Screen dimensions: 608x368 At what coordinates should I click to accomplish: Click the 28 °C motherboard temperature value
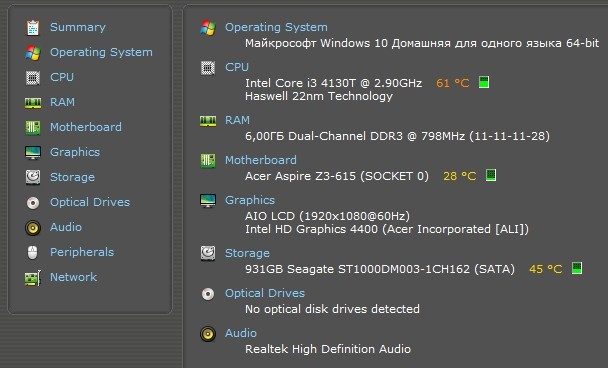pos(459,176)
